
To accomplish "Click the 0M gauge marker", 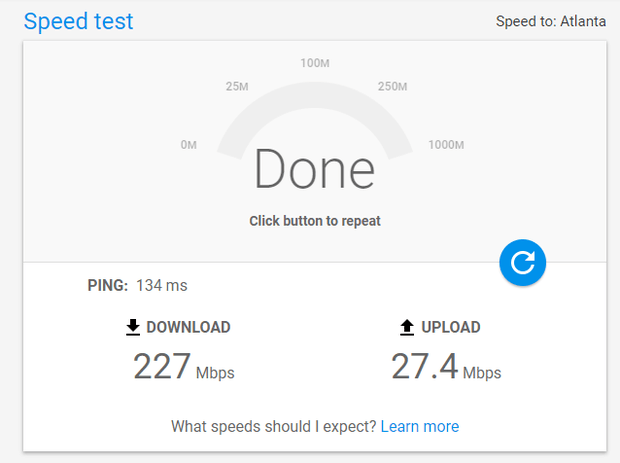I will pos(189,145).
